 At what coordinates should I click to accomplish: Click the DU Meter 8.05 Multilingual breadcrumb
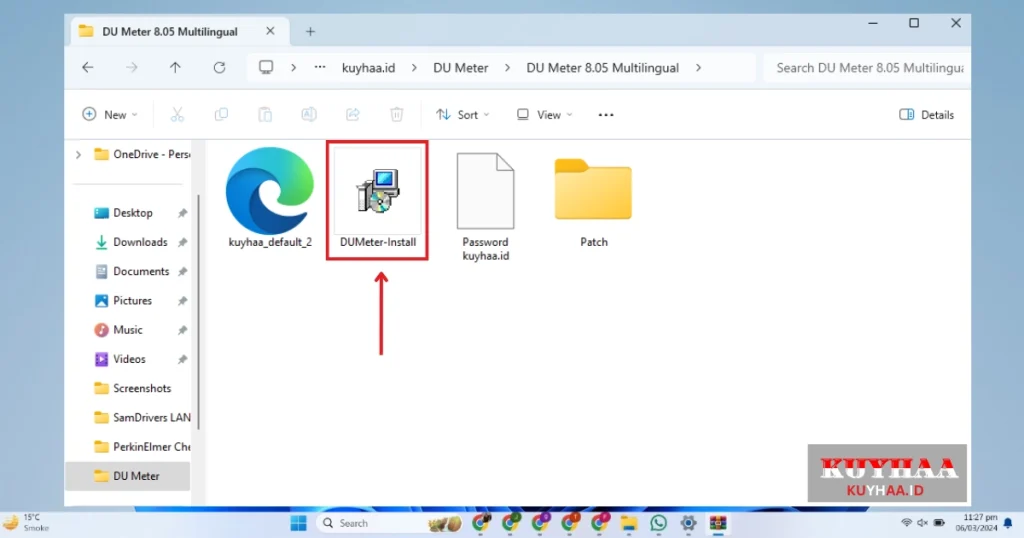click(602, 67)
